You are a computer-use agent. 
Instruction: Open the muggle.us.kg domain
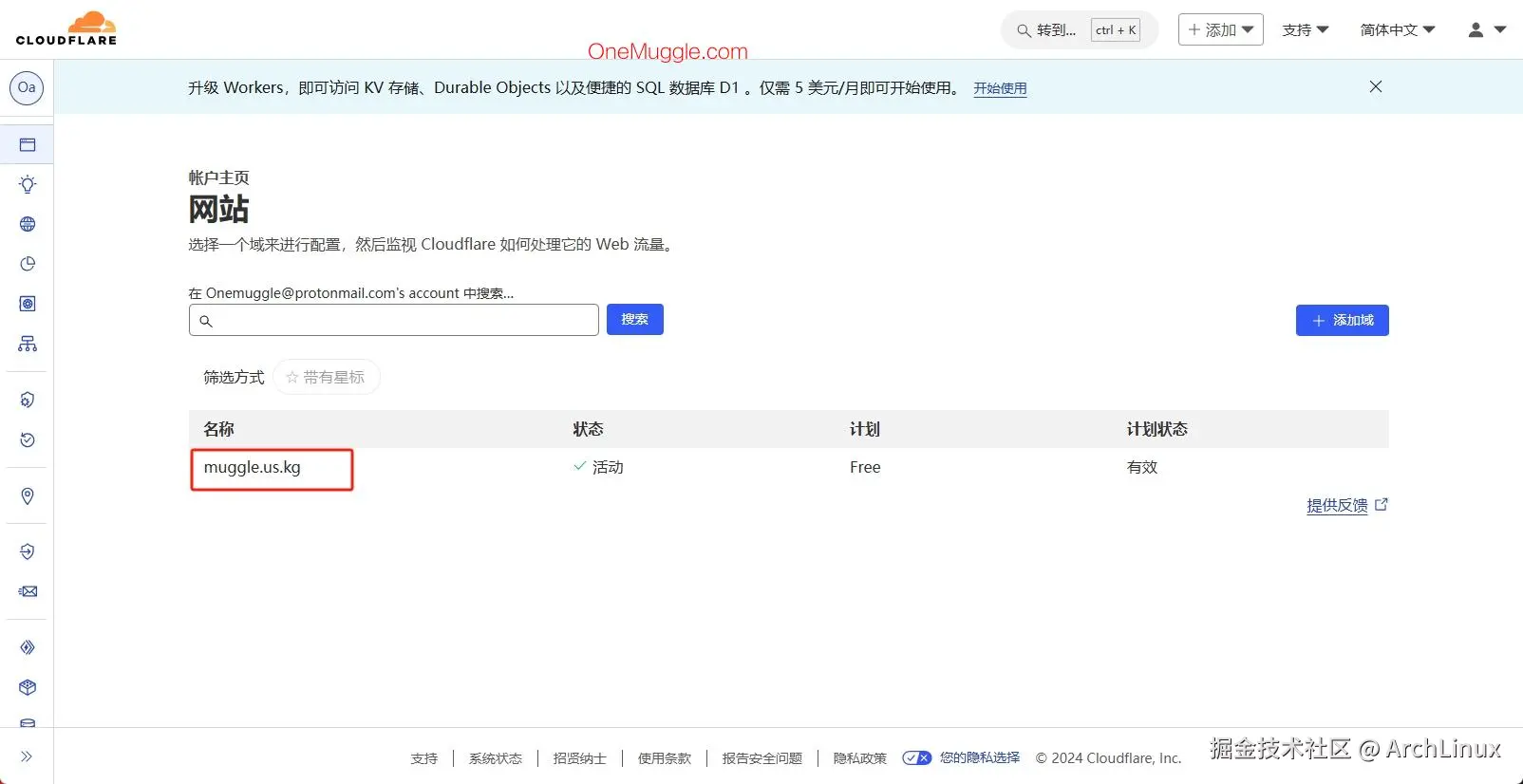(x=253, y=467)
